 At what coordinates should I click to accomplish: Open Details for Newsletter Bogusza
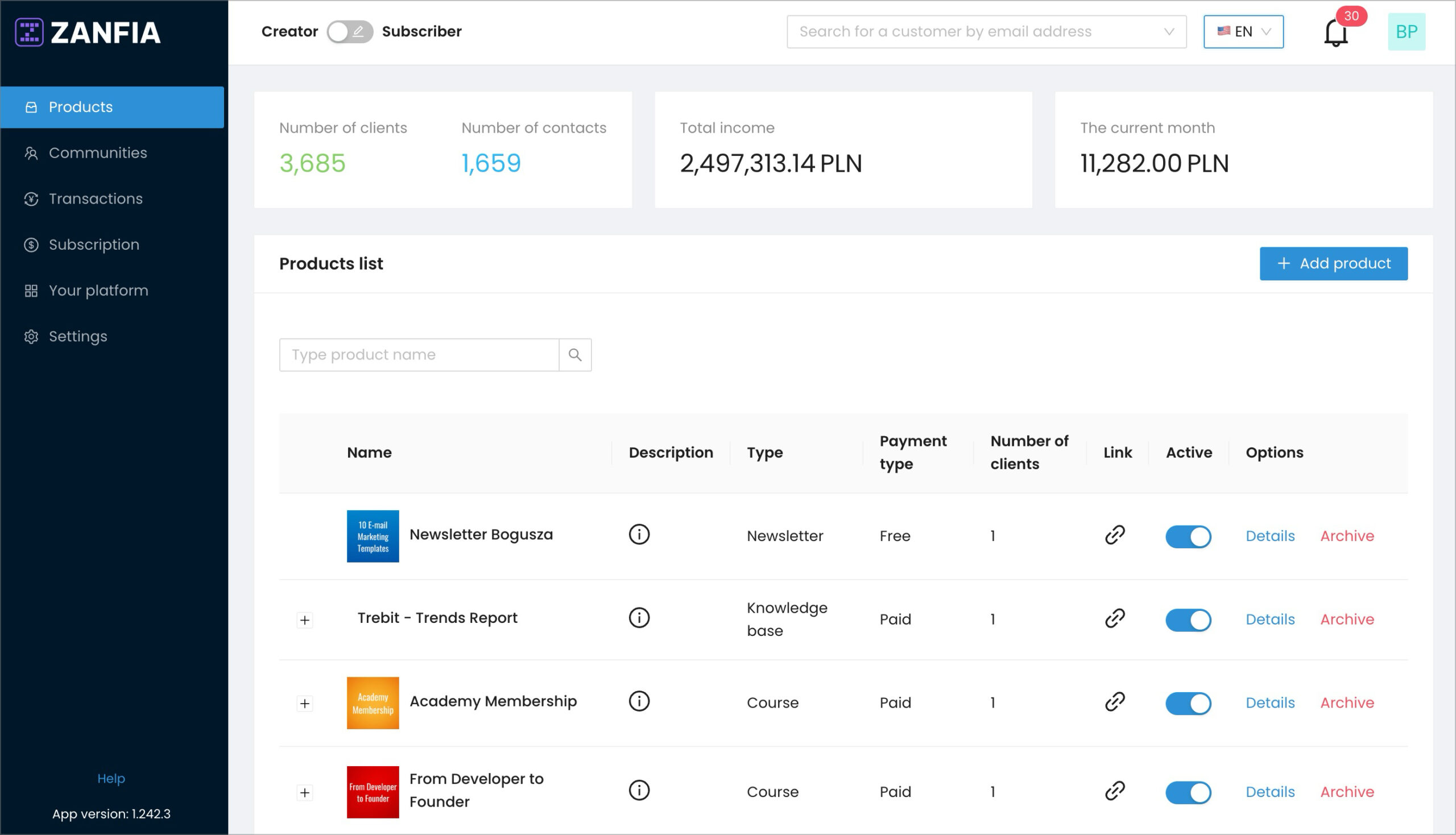[x=1269, y=536]
